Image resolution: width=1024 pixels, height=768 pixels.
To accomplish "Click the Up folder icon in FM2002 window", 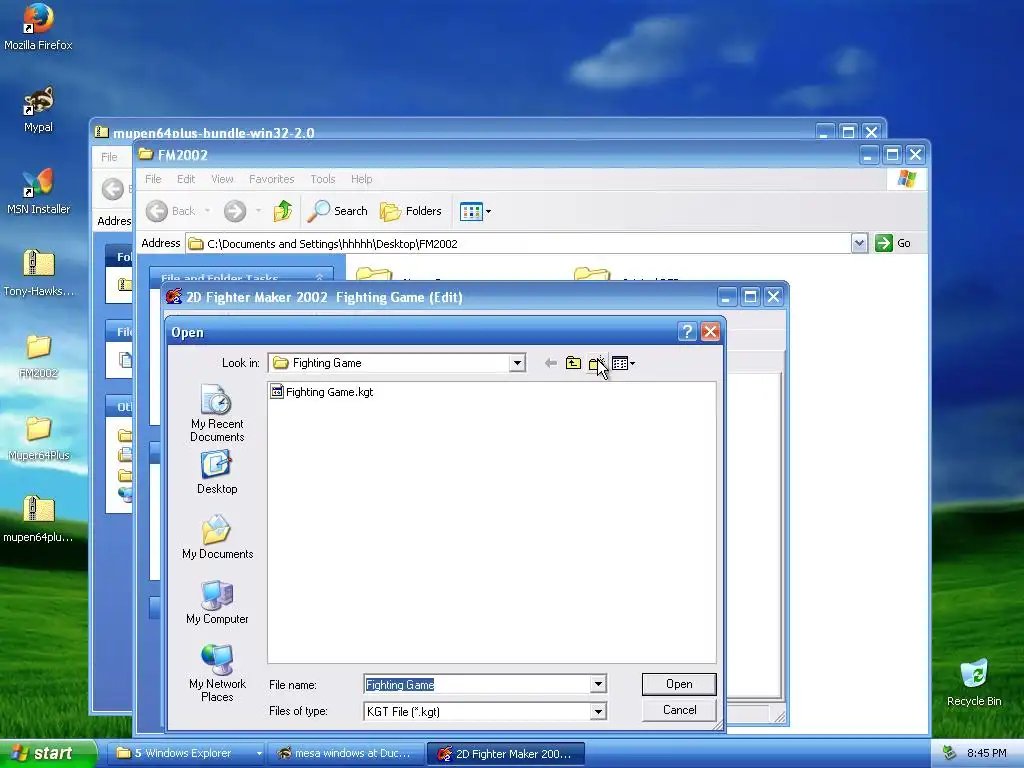I will pyautogui.click(x=283, y=211).
